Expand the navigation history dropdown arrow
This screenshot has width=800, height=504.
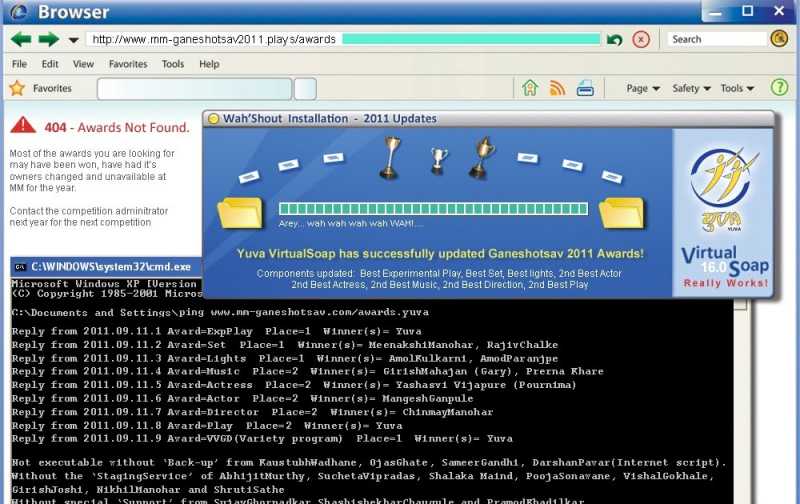click(73, 40)
